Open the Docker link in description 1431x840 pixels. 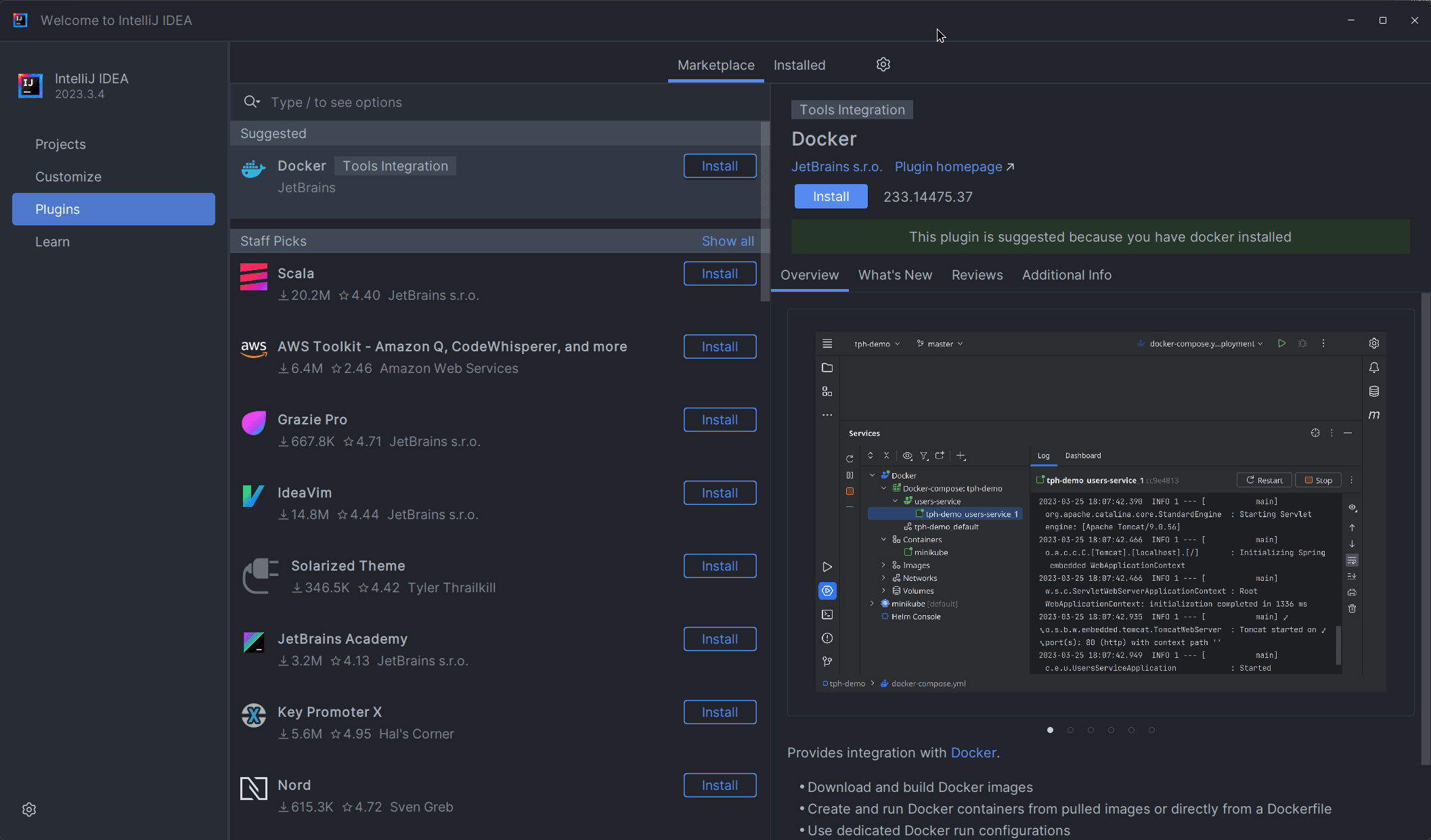973,753
